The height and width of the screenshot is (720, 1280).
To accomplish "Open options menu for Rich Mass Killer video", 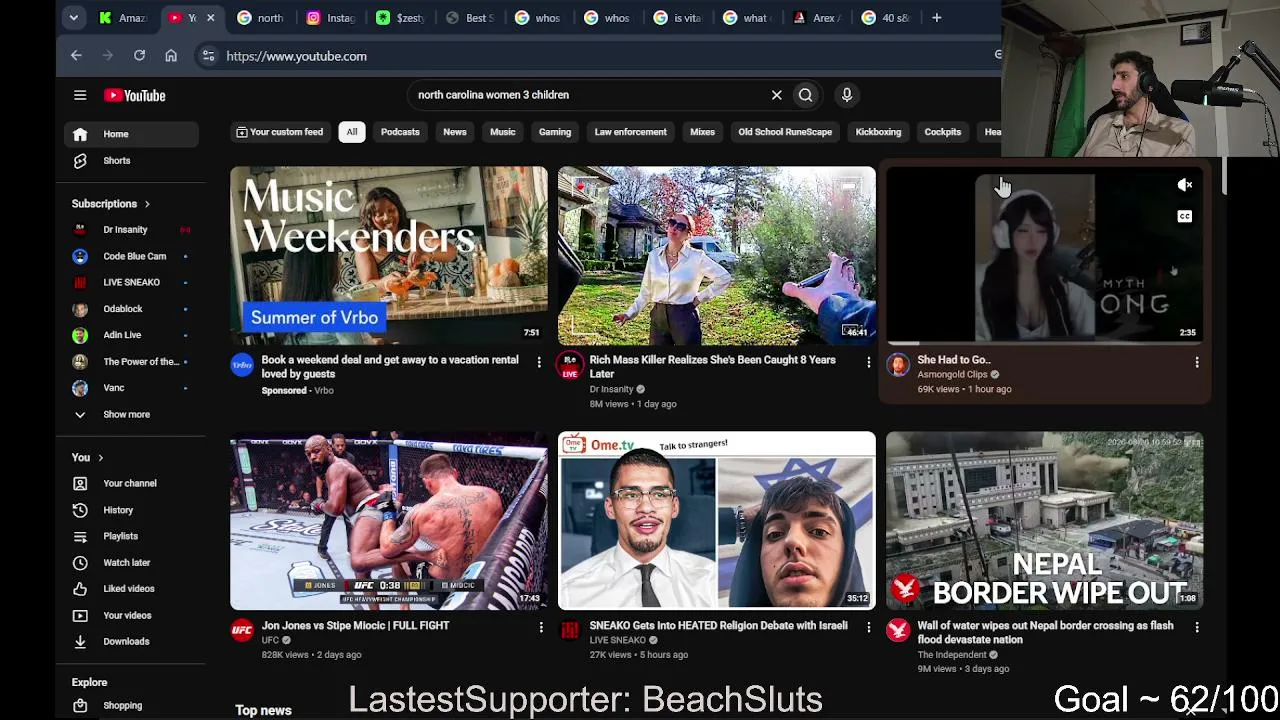I will pos(868,362).
